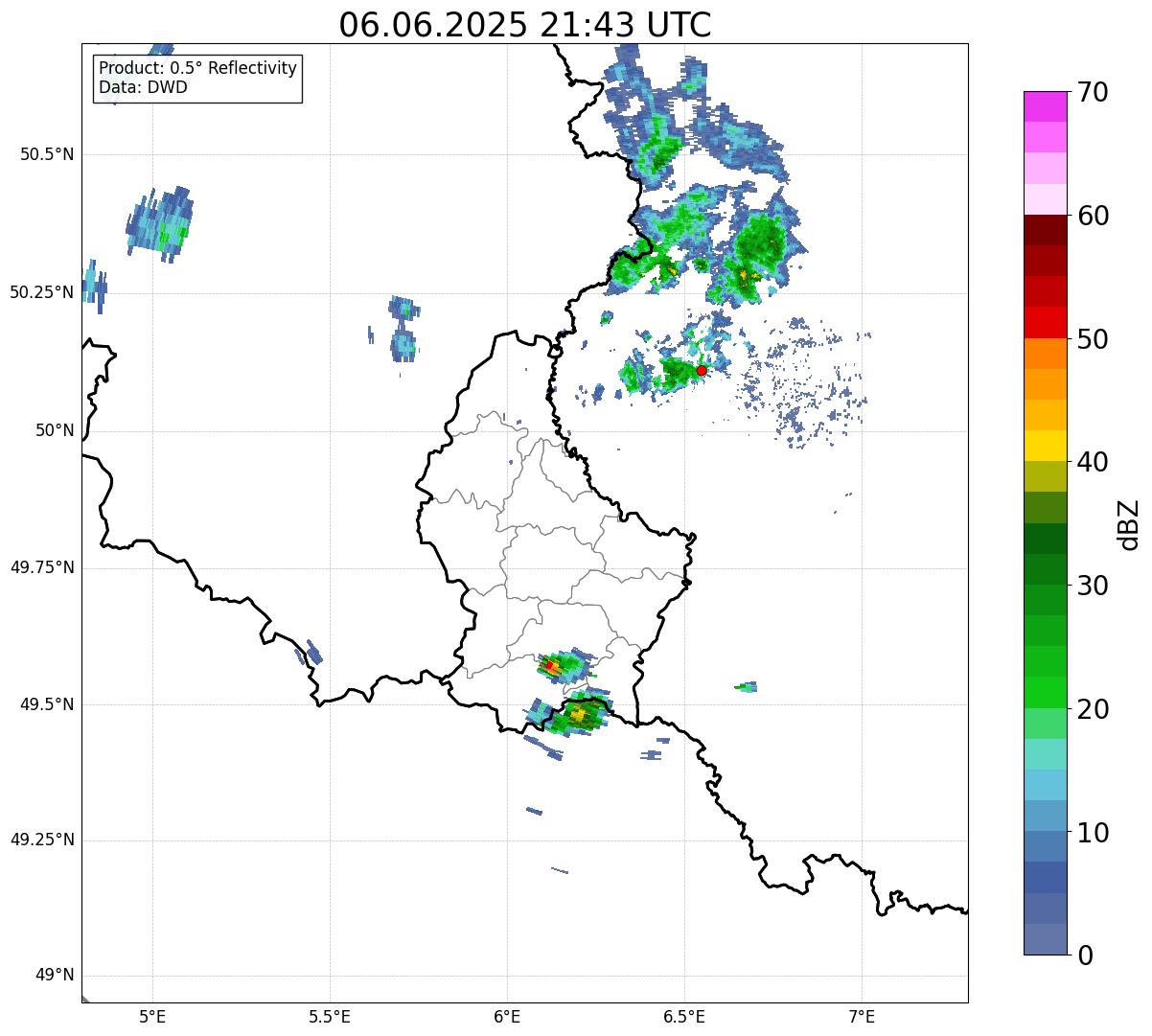Click the "49°N" latitude label

55,976
